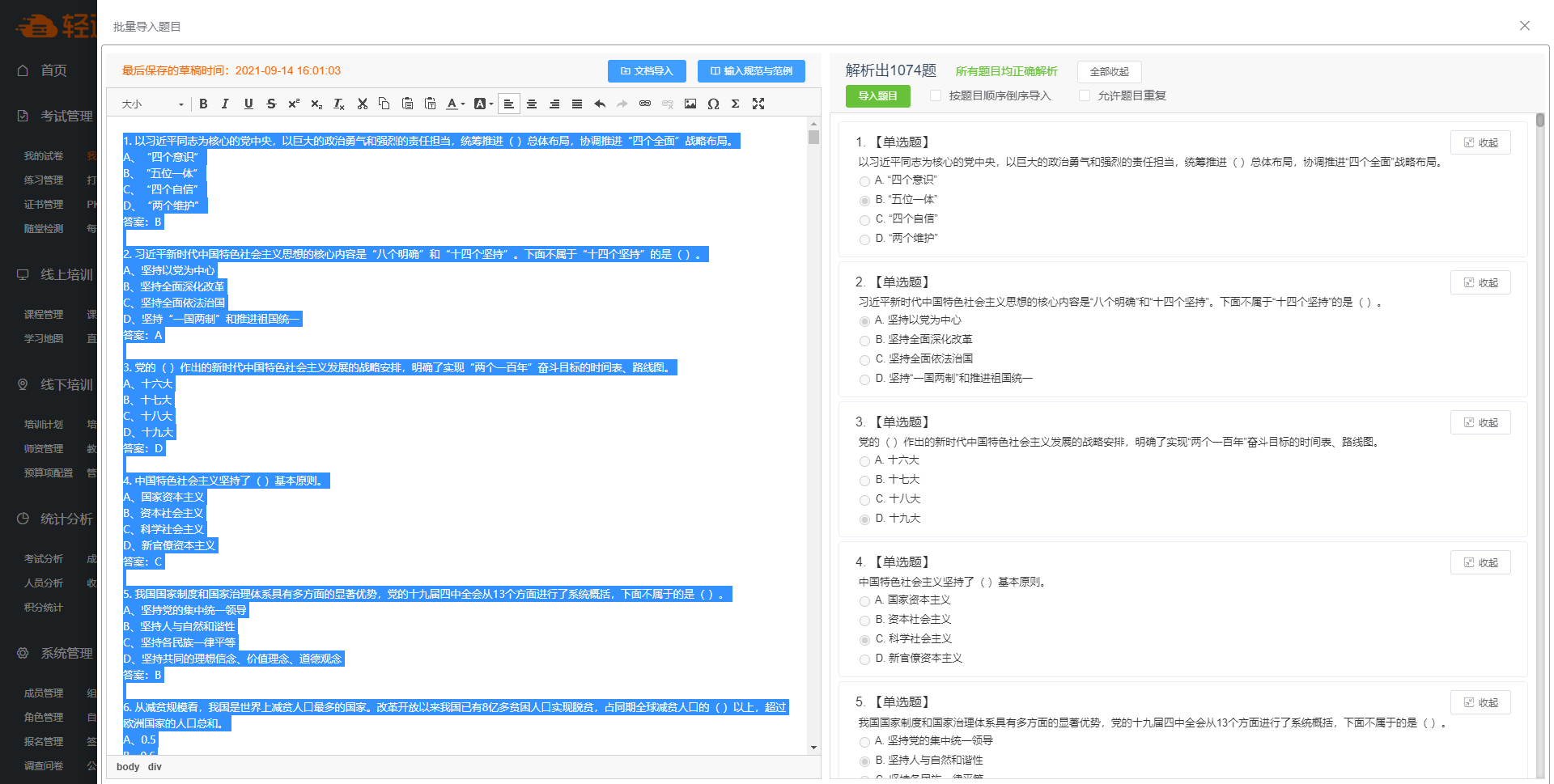Image resolution: width=1554 pixels, height=784 pixels.
Task: Click the strikethrough icon
Action: 271,104
